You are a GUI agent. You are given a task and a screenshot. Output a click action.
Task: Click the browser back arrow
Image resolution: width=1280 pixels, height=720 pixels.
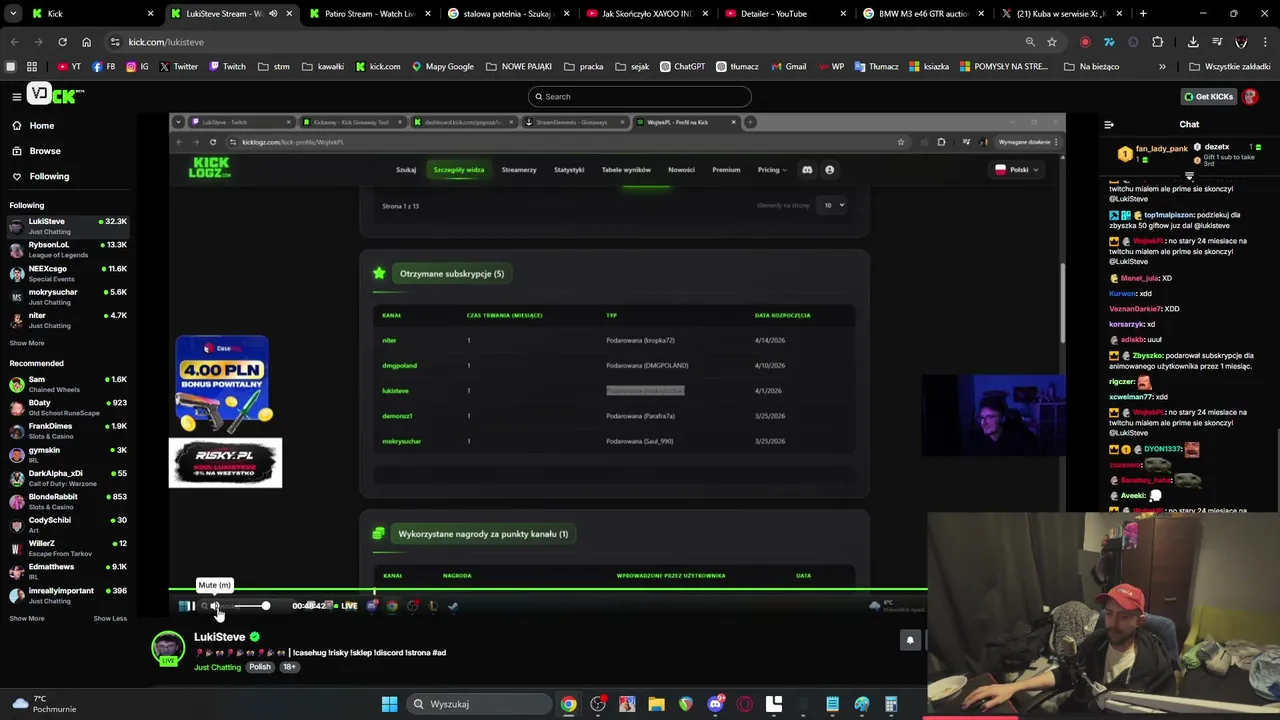(14, 42)
